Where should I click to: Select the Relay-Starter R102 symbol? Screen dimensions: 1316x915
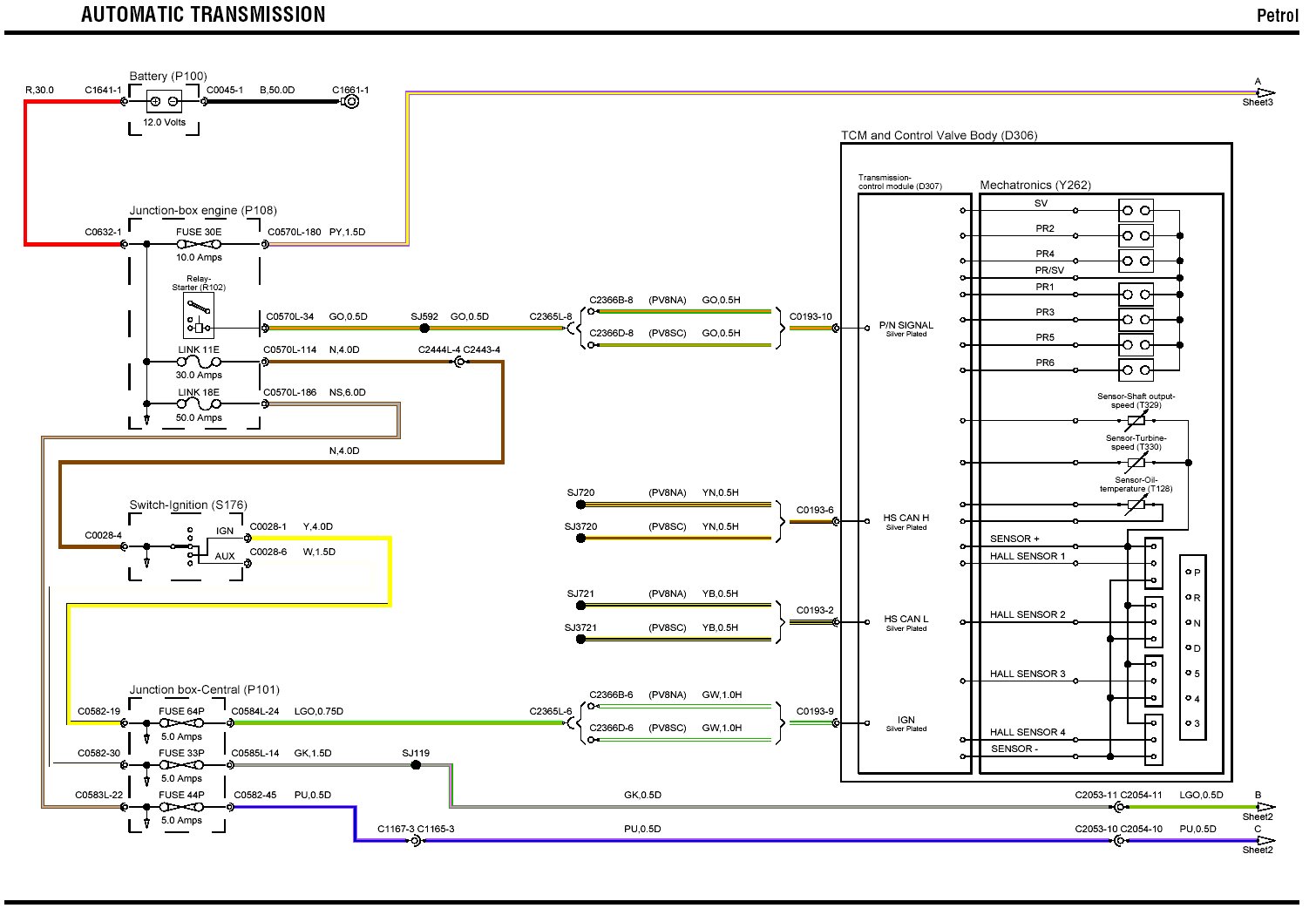tap(200, 315)
